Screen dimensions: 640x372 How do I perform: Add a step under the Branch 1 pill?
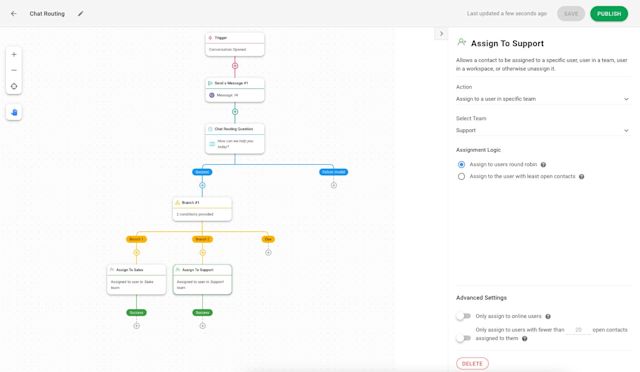[x=136, y=252]
